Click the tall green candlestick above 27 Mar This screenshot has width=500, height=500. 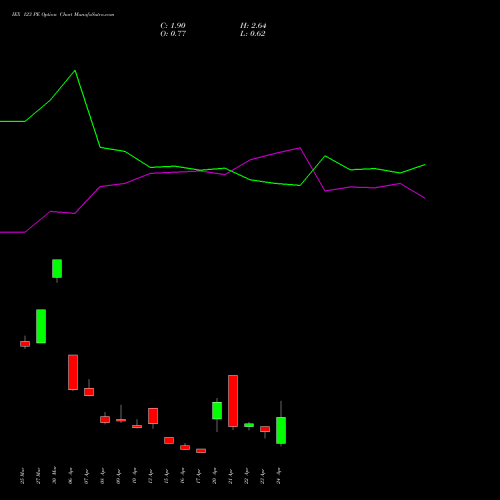click(x=41, y=326)
